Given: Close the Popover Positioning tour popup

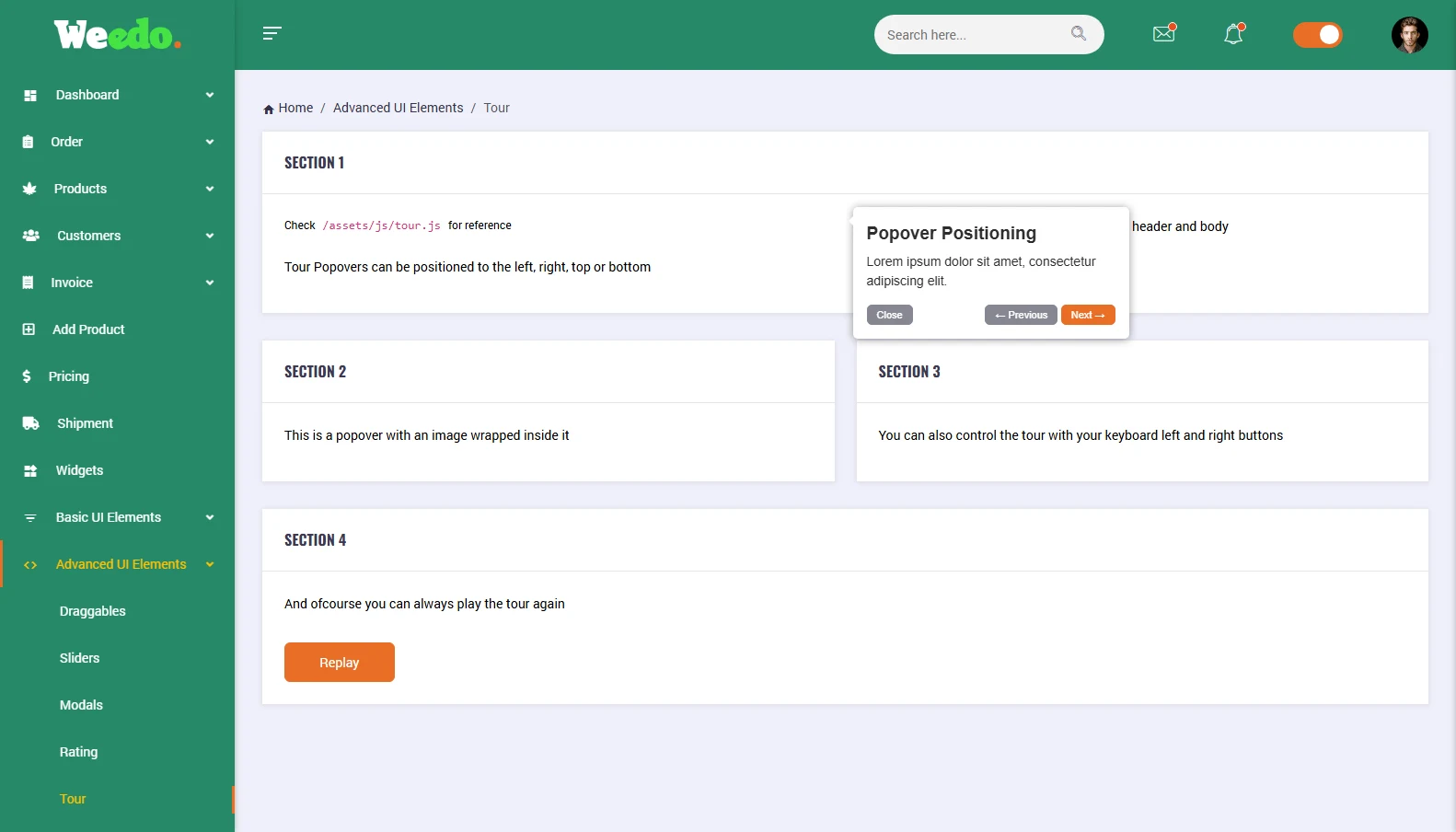Looking at the screenshot, I should point(889,315).
